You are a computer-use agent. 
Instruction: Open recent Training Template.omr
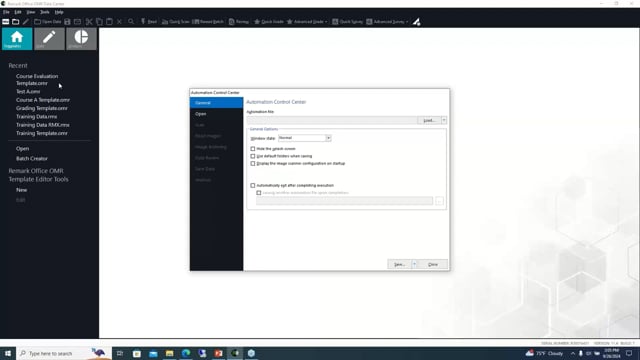click(x=42, y=133)
